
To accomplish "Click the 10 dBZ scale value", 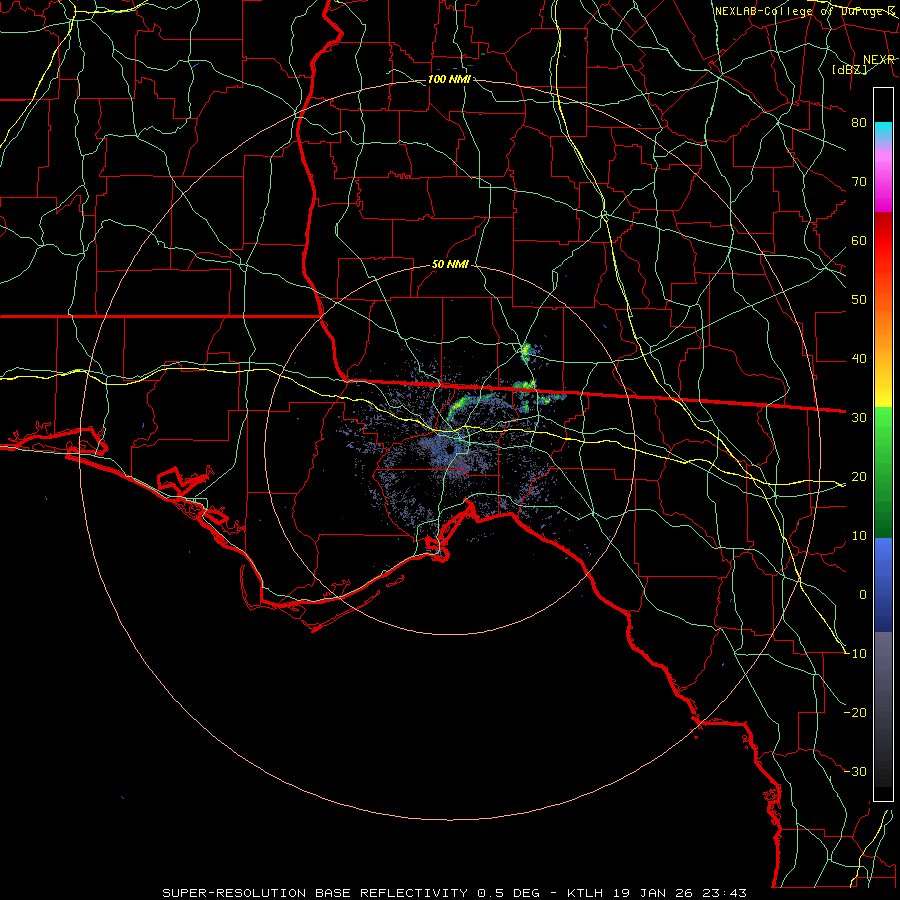I will 859,536.
